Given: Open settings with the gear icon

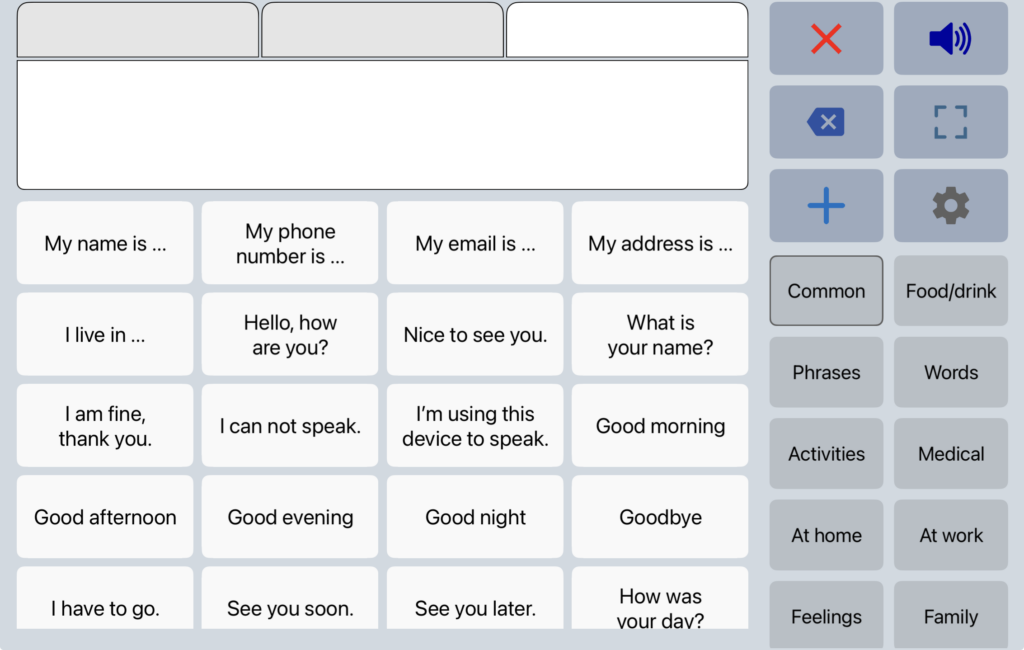Looking at the screenshot, I should point(950,205).
